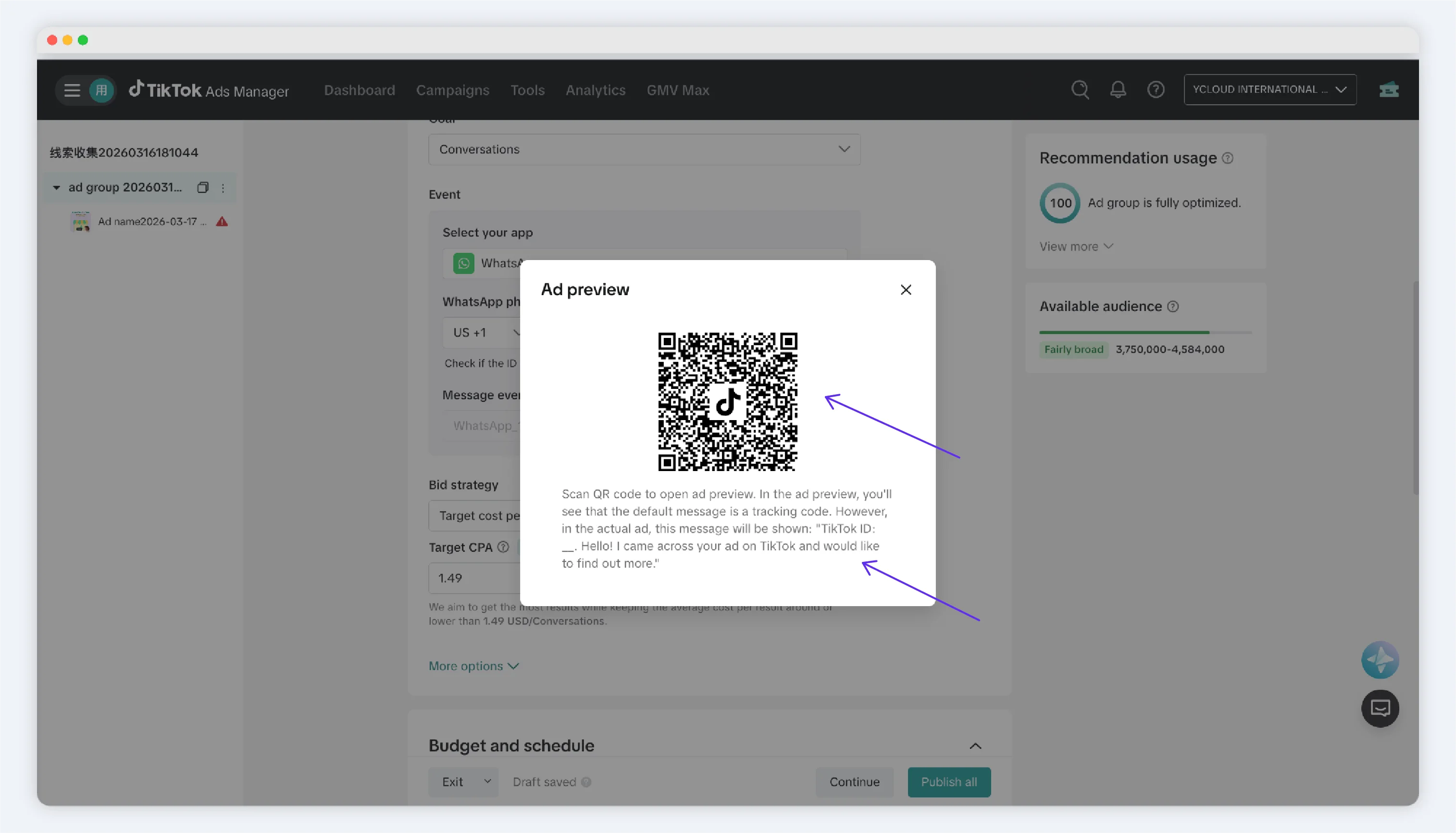Click the duplicate ad group icon
Screen dimensions: 1456x833
202,187
